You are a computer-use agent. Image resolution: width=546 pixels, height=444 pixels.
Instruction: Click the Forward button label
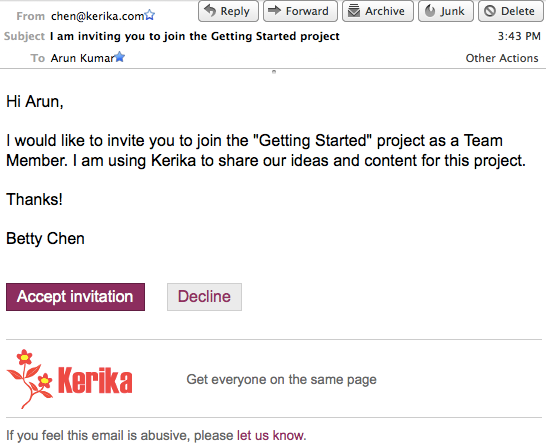tap(307, 11)
